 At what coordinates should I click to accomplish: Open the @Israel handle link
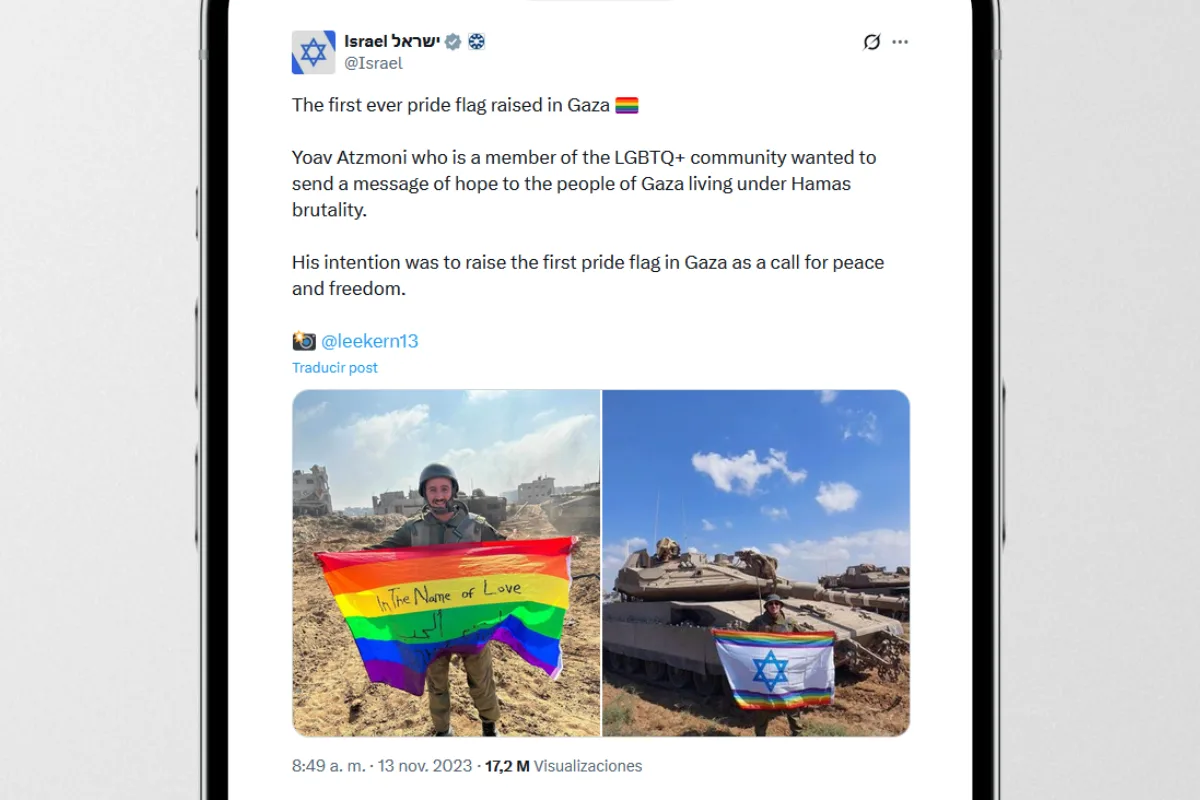coord(373,63)
